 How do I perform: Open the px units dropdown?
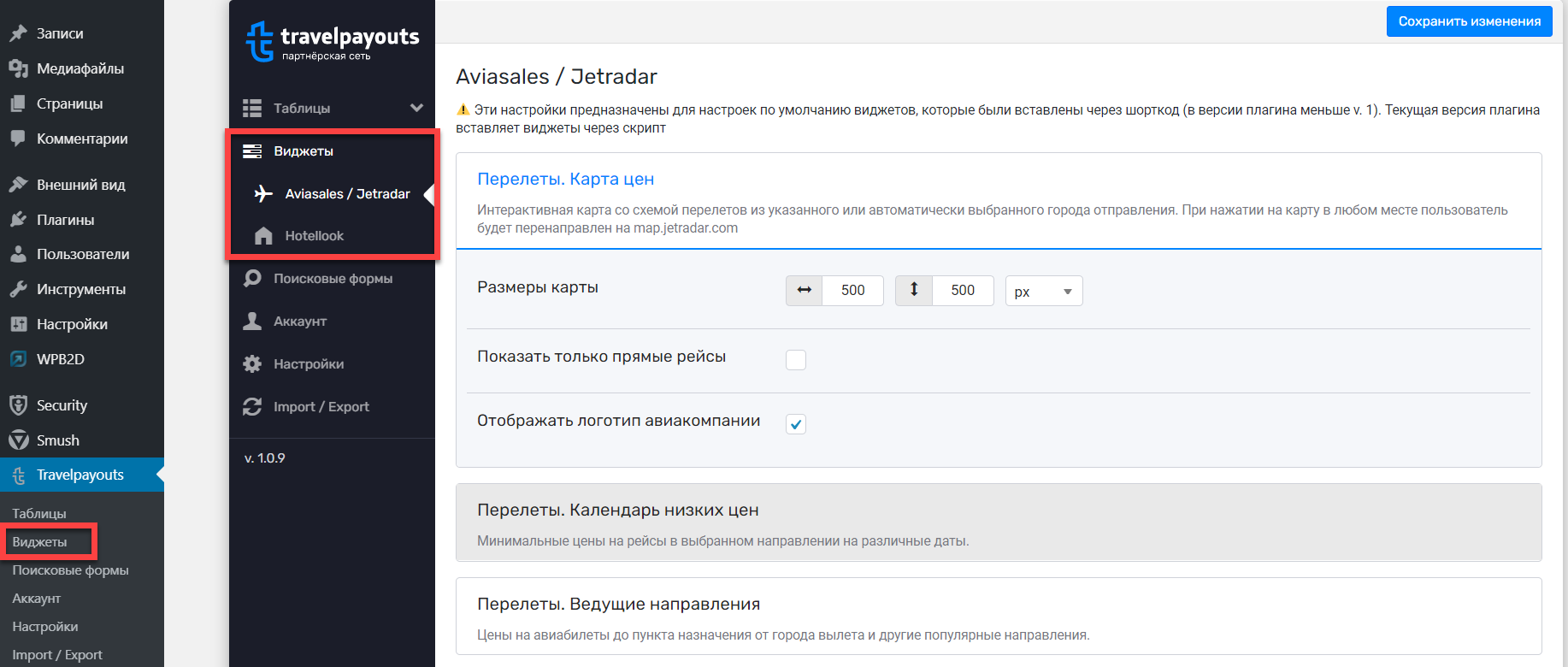click(1044, 291)
